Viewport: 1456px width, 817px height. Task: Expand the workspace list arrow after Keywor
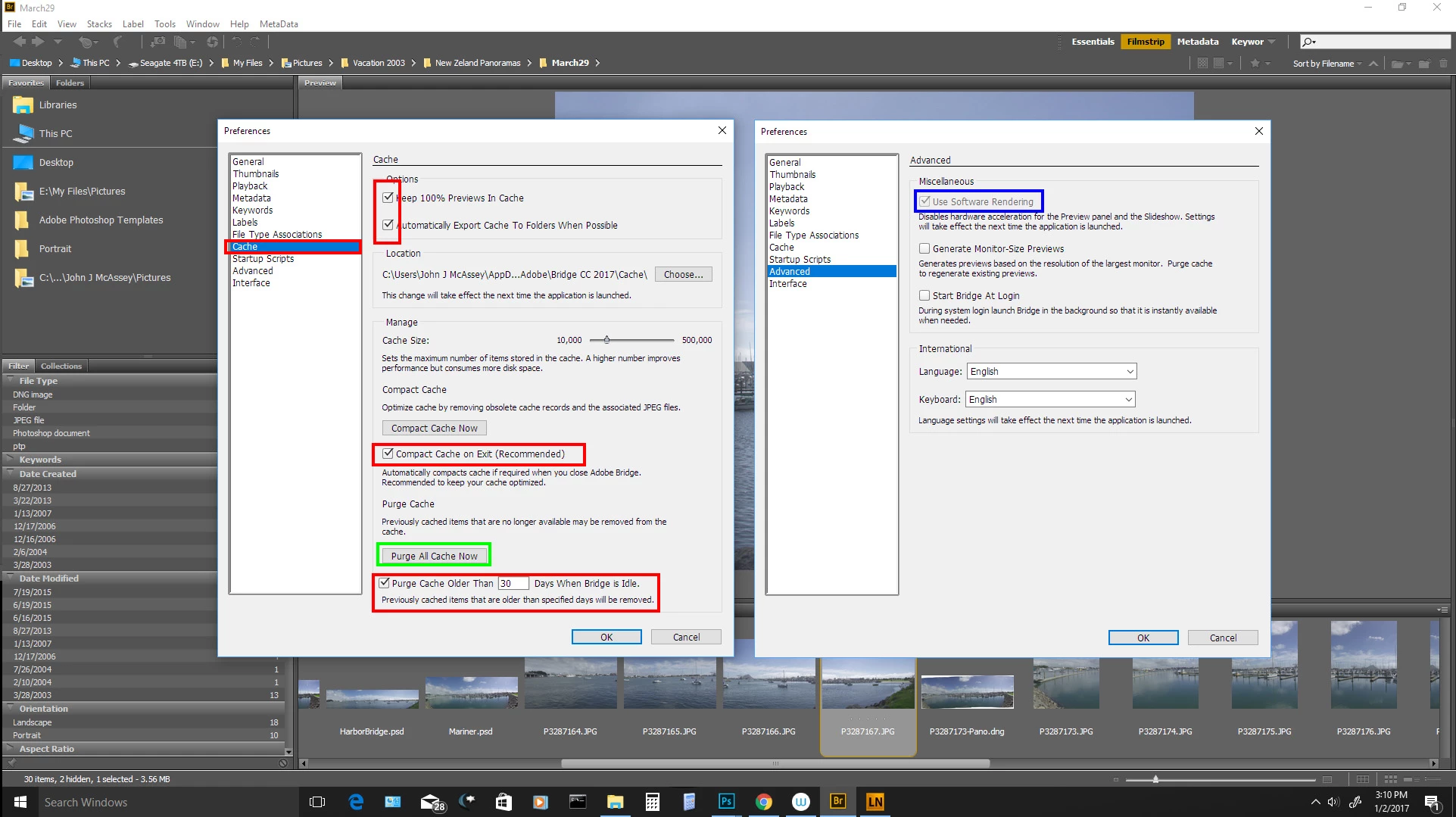[1271, 42]
